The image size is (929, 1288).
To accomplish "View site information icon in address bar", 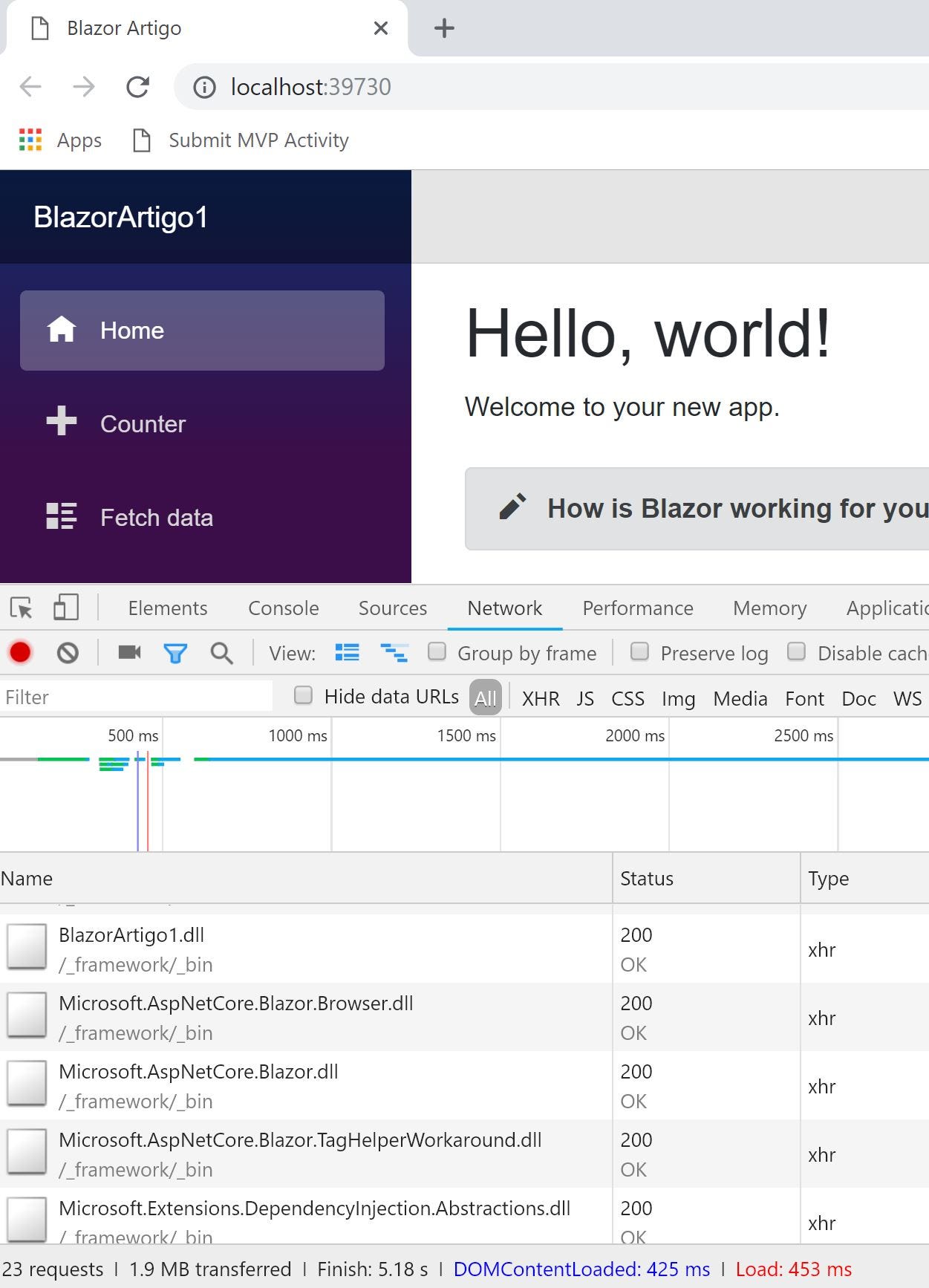I will click(x=204, y=88).
